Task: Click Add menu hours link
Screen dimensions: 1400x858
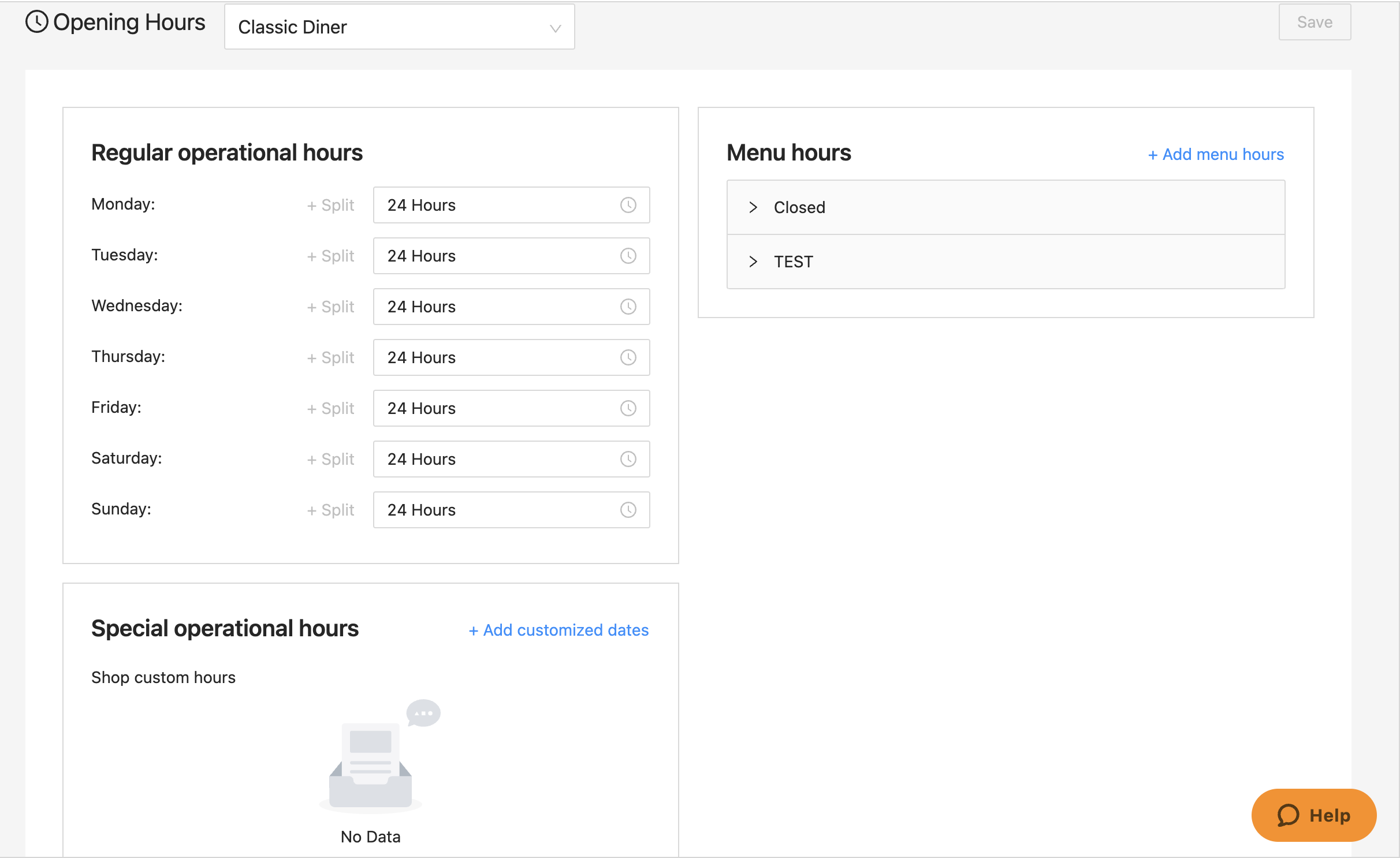Action: pyautogui.click(x=1216, y=155)
